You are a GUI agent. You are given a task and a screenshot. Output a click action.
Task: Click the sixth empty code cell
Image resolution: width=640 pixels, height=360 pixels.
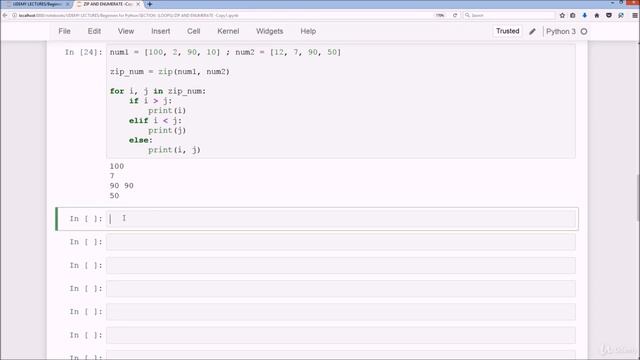pos(341,335)
